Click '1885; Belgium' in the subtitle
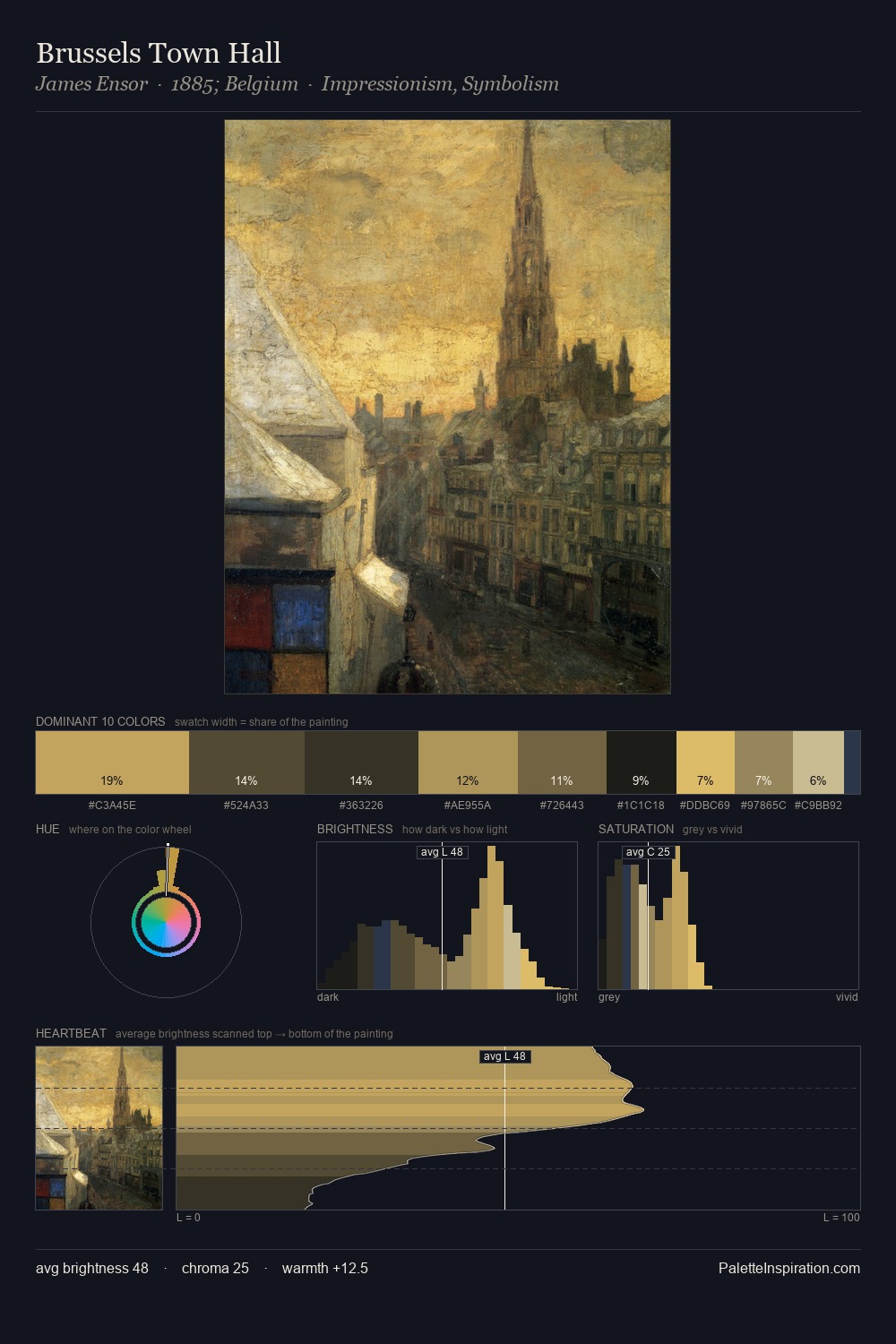The image size is (896, 1344). click(x=235, y=84)
